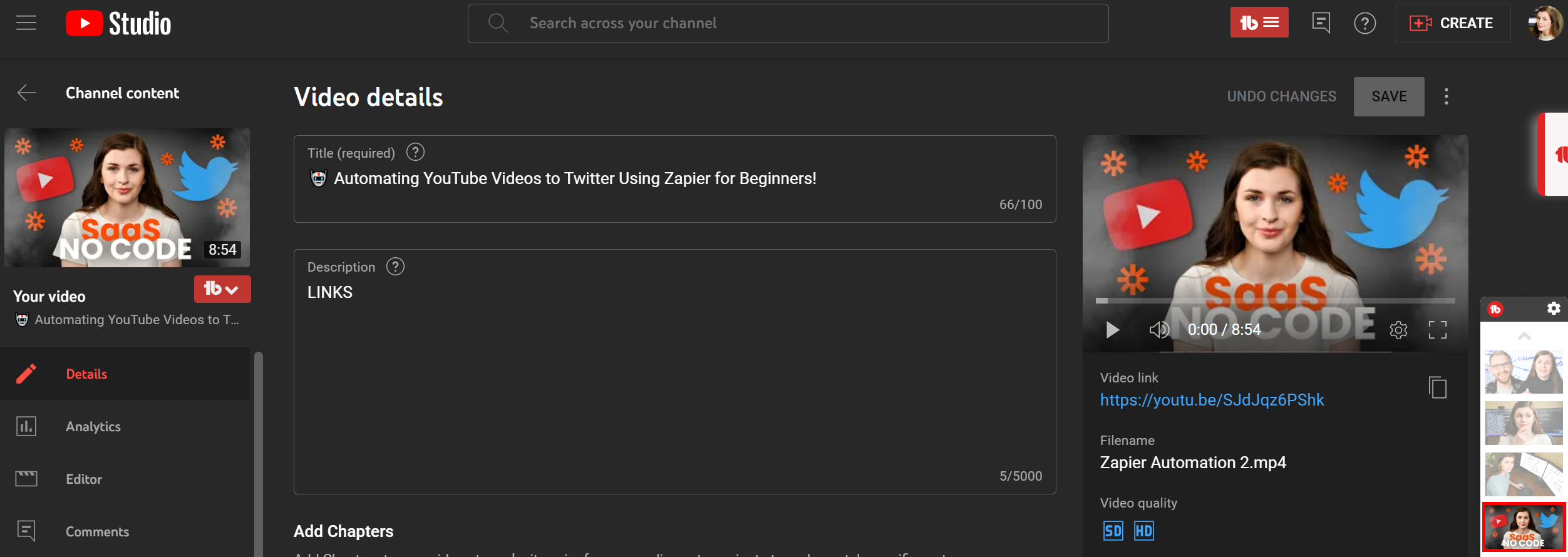This screenshot has height=557, width=1568.
Task: Show help for the Title field
Action: (x=415, y=152)
